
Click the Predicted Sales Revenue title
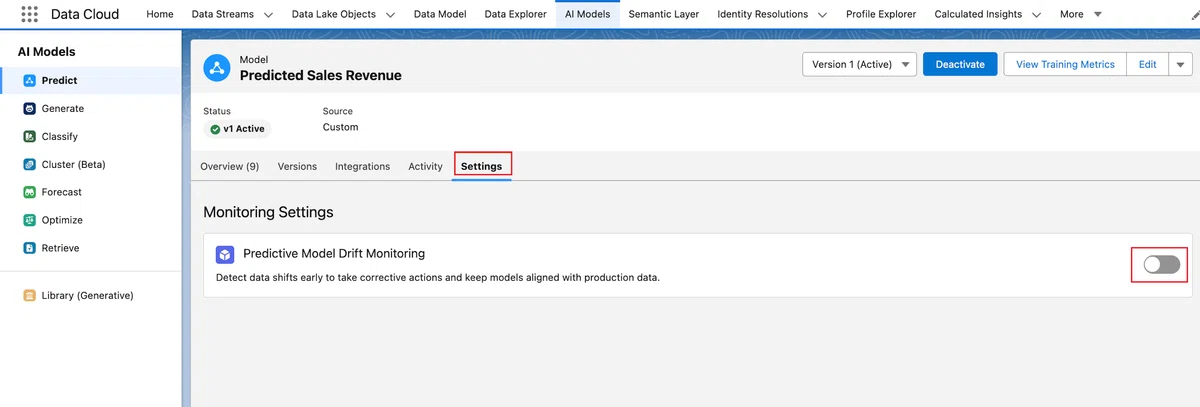(320, 76)
